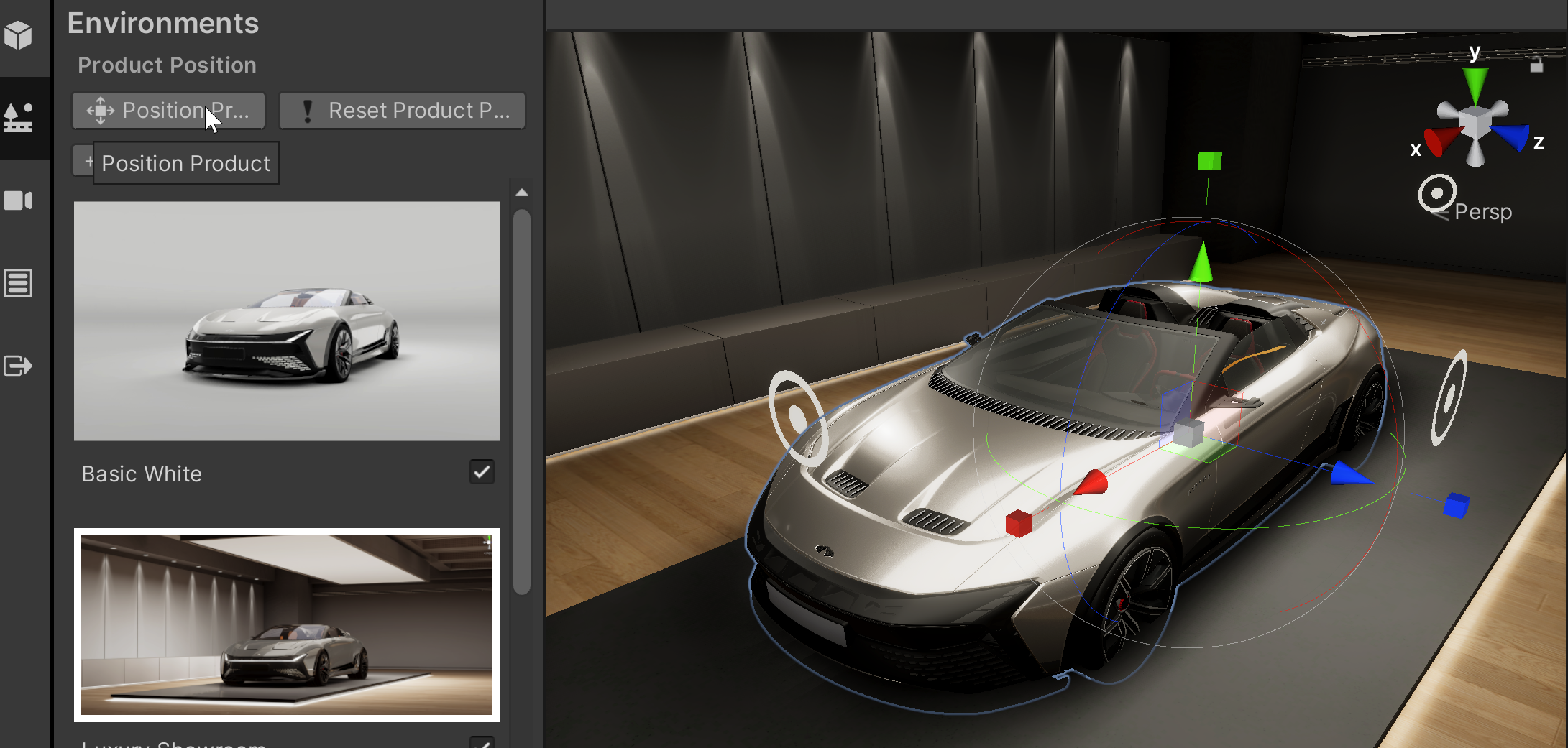
Task: Click the Position Product button
Action: pyautogui.click(x=169, y=111)
